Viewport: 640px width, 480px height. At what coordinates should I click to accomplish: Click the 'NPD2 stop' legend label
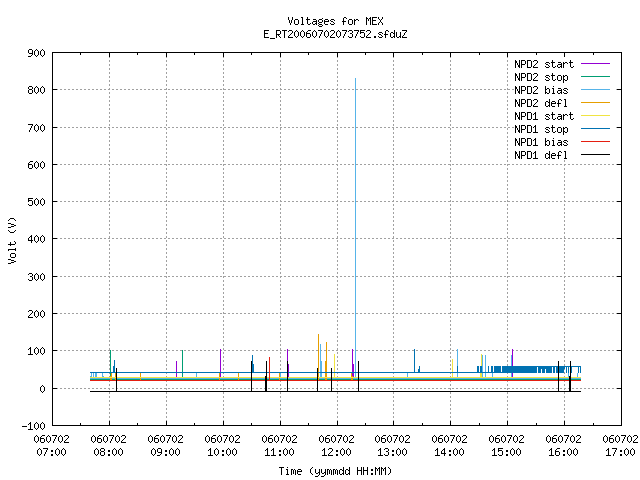[x=541, y=77]
